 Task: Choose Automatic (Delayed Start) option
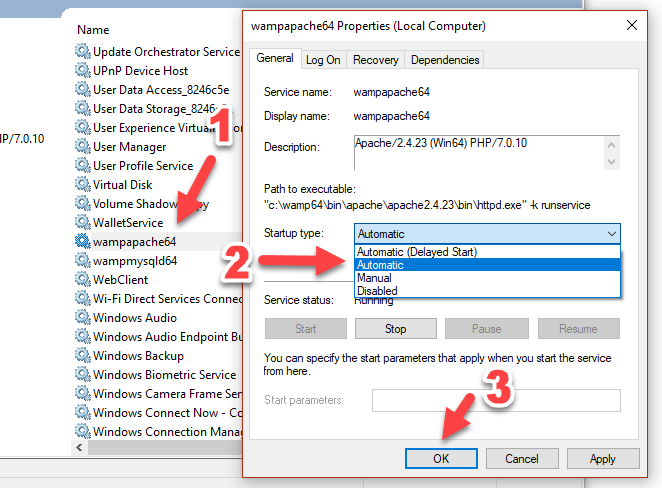487,252
